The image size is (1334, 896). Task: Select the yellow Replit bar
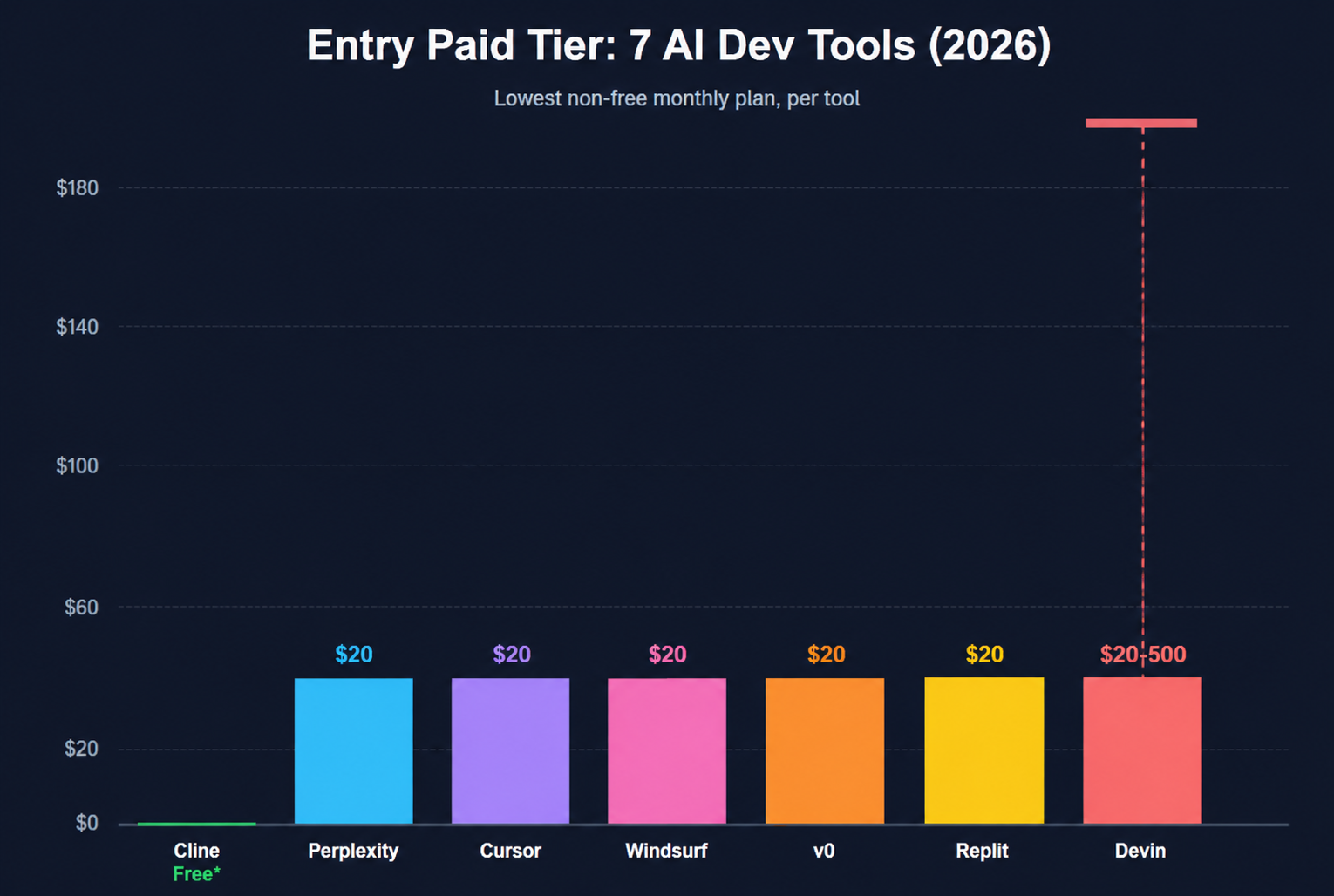tap(984, 750)
